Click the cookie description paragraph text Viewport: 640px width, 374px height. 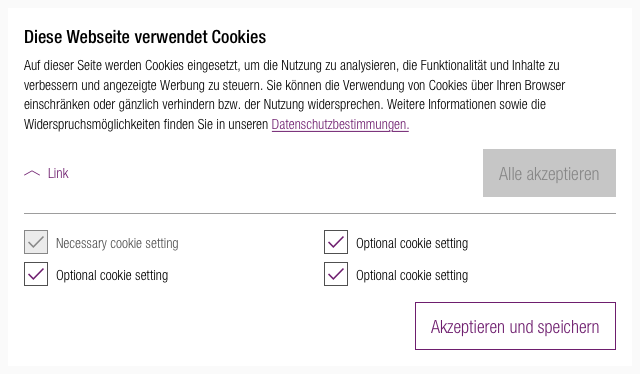(294, 95)
